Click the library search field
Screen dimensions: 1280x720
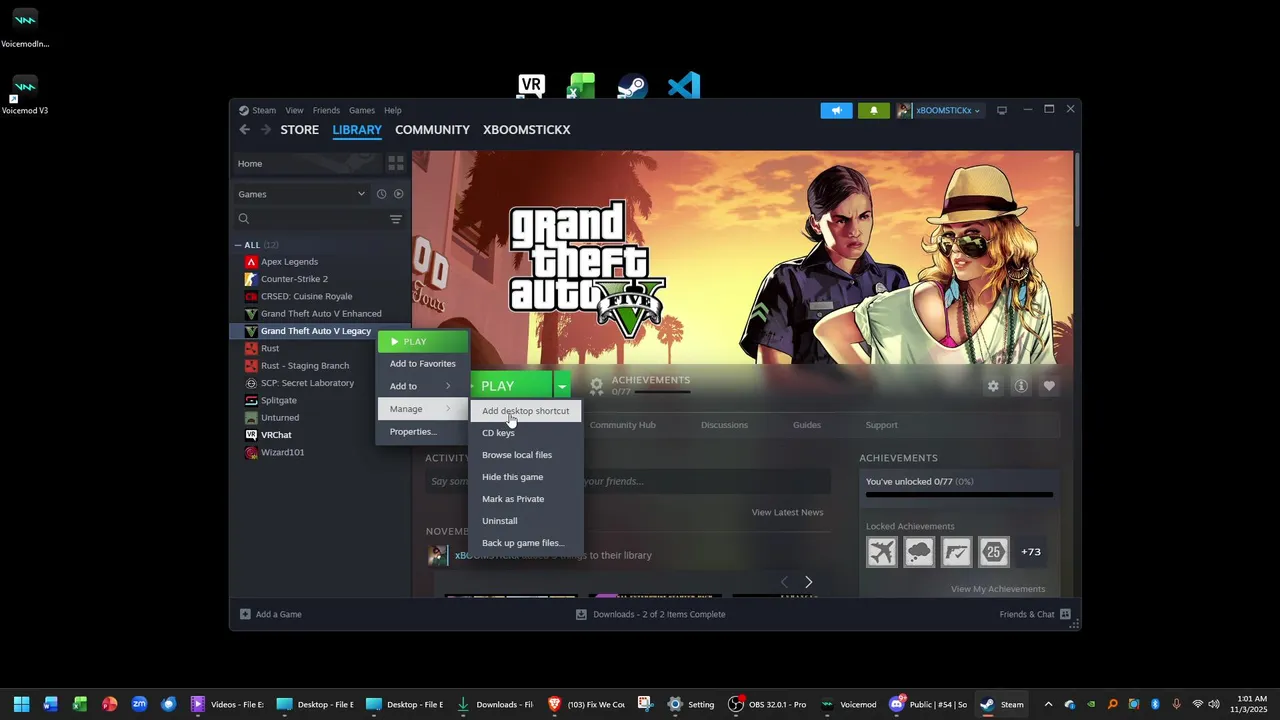point(310,219)
